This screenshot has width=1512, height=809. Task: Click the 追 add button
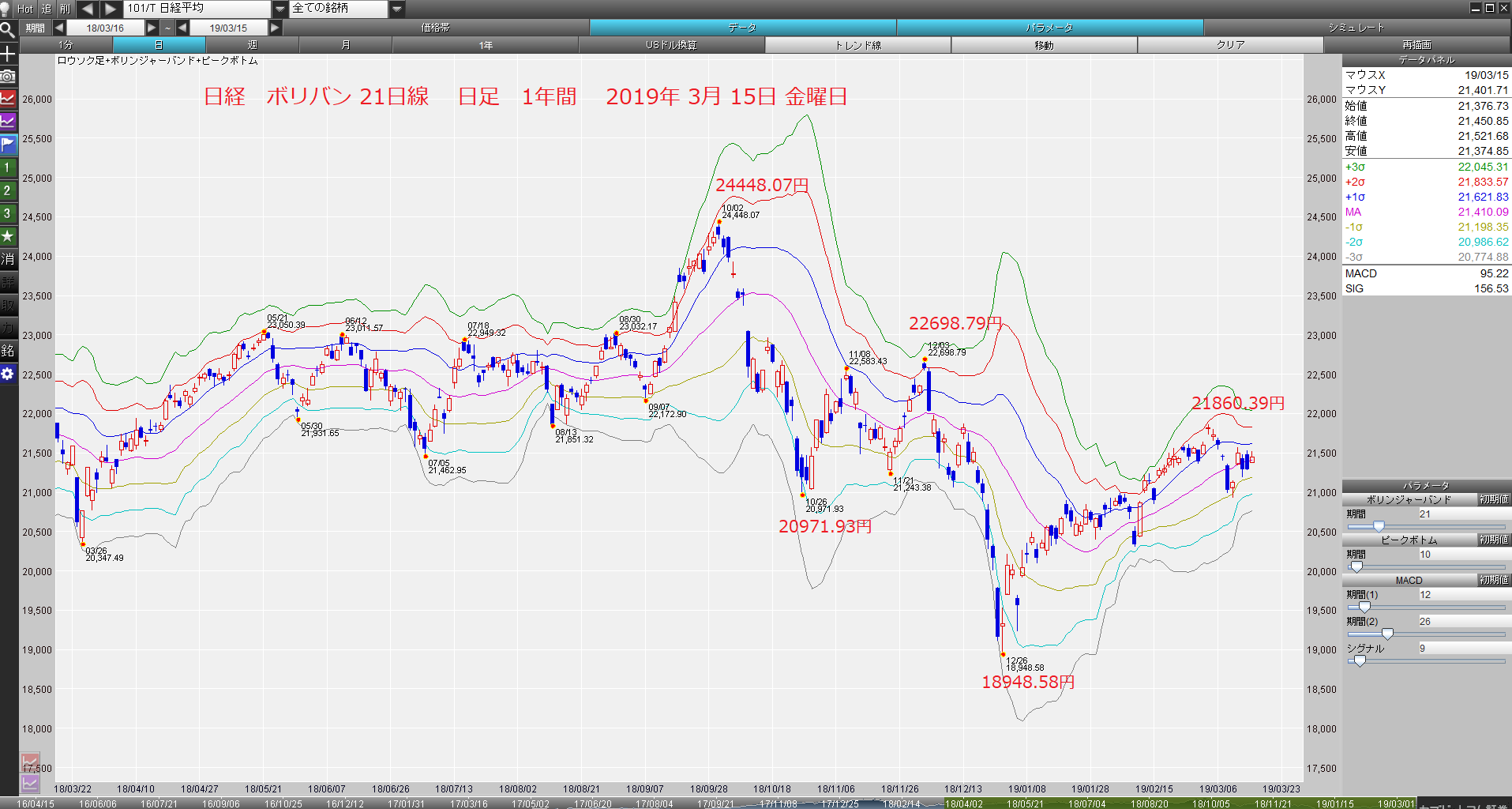click(x=47, y=9)
